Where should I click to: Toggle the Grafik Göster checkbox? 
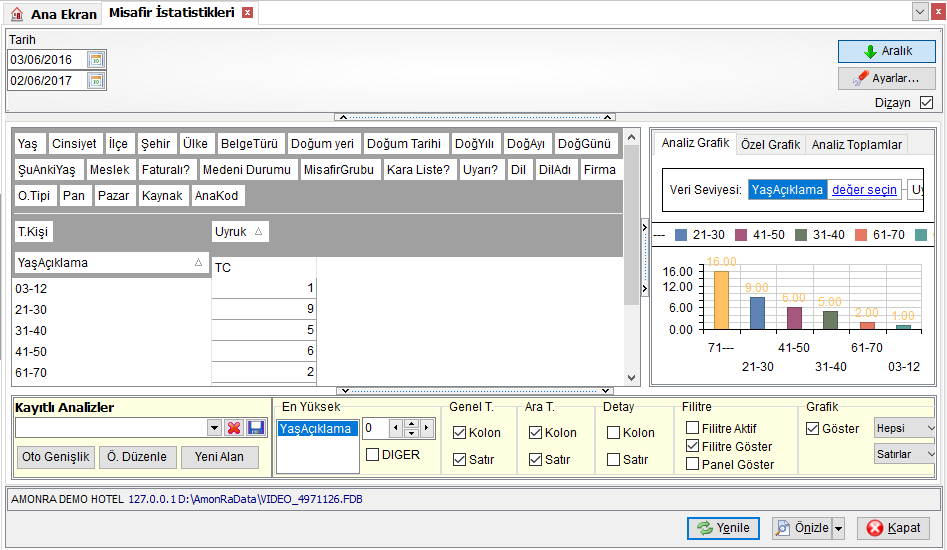coord(813,429)
